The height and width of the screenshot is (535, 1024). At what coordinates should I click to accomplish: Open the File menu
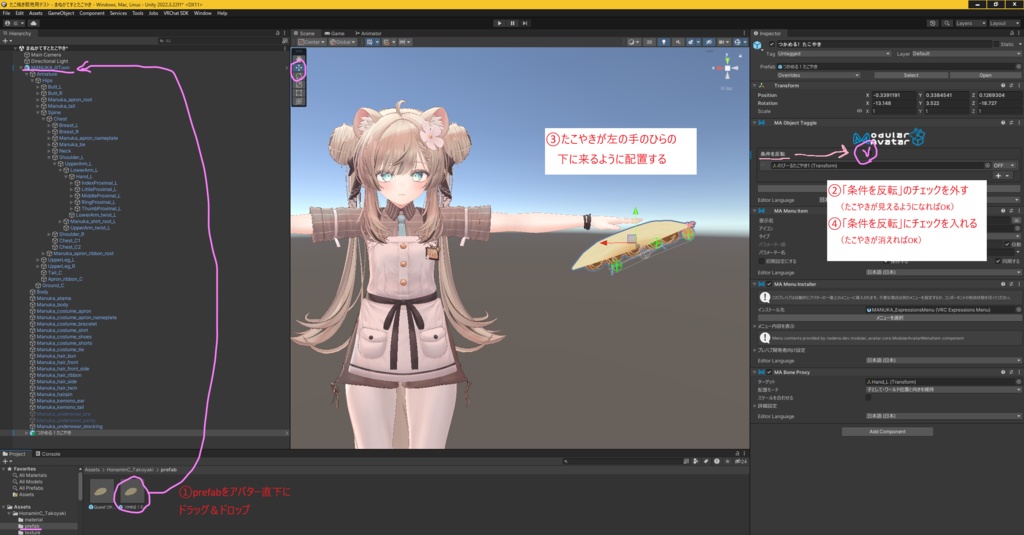(7, 13)
